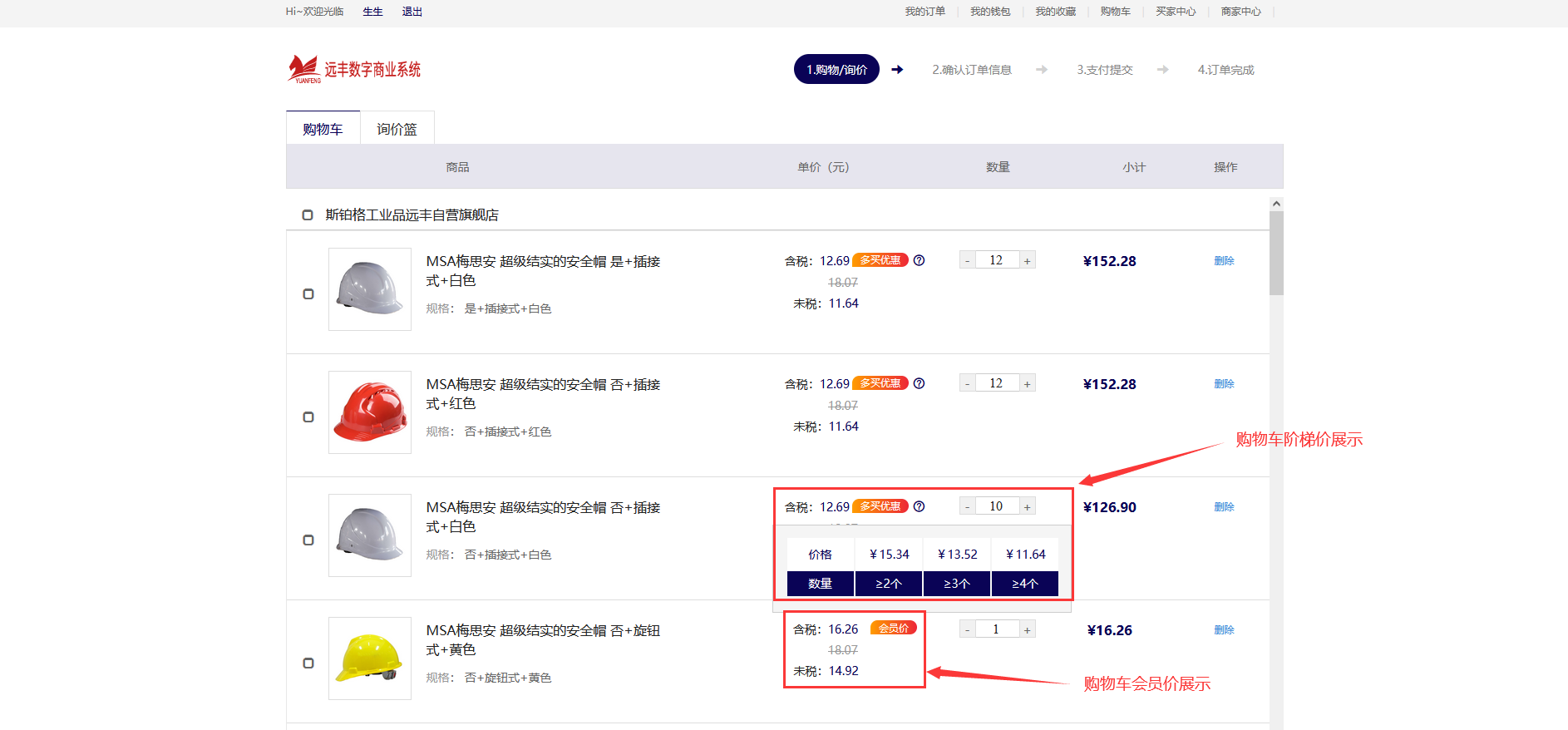Open product title 否+旋钮式+黄色
Image resolution: width=1568 pixels, height=730 pixels.
543,640
